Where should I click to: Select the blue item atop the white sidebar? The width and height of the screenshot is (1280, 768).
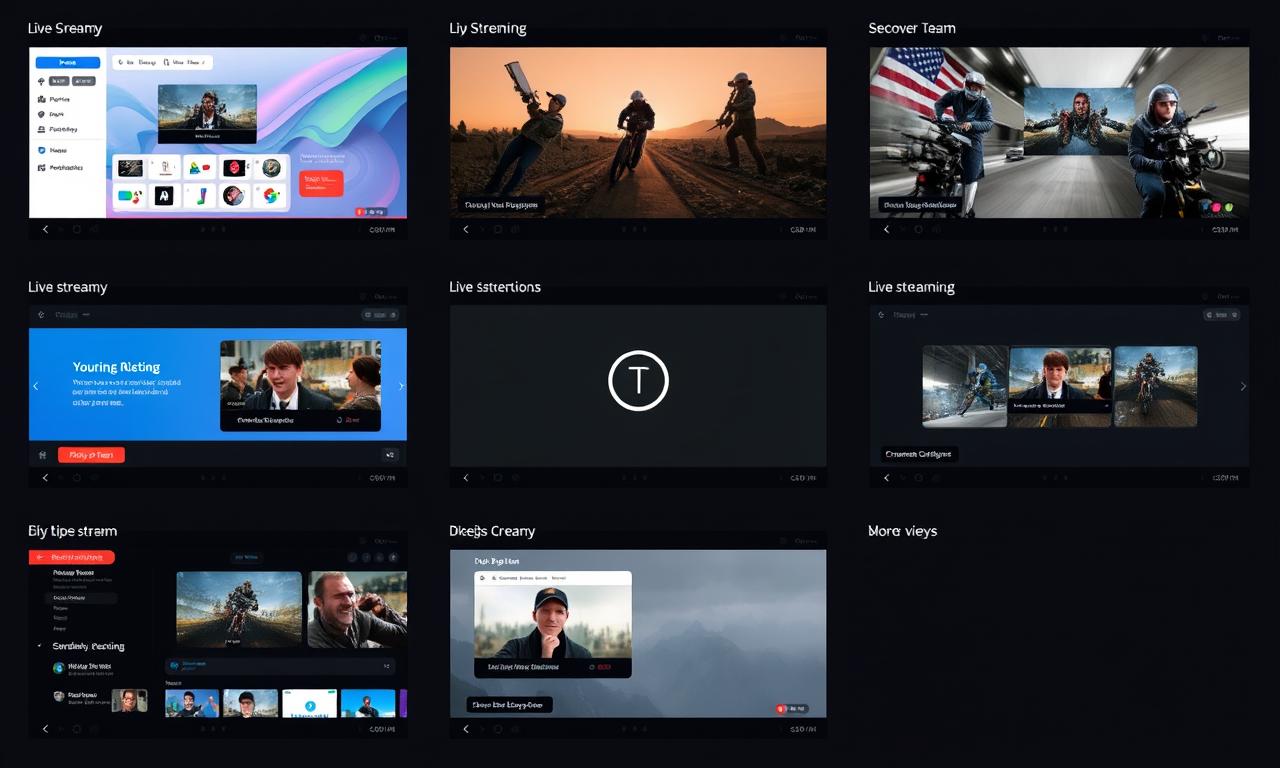[68, 62]
